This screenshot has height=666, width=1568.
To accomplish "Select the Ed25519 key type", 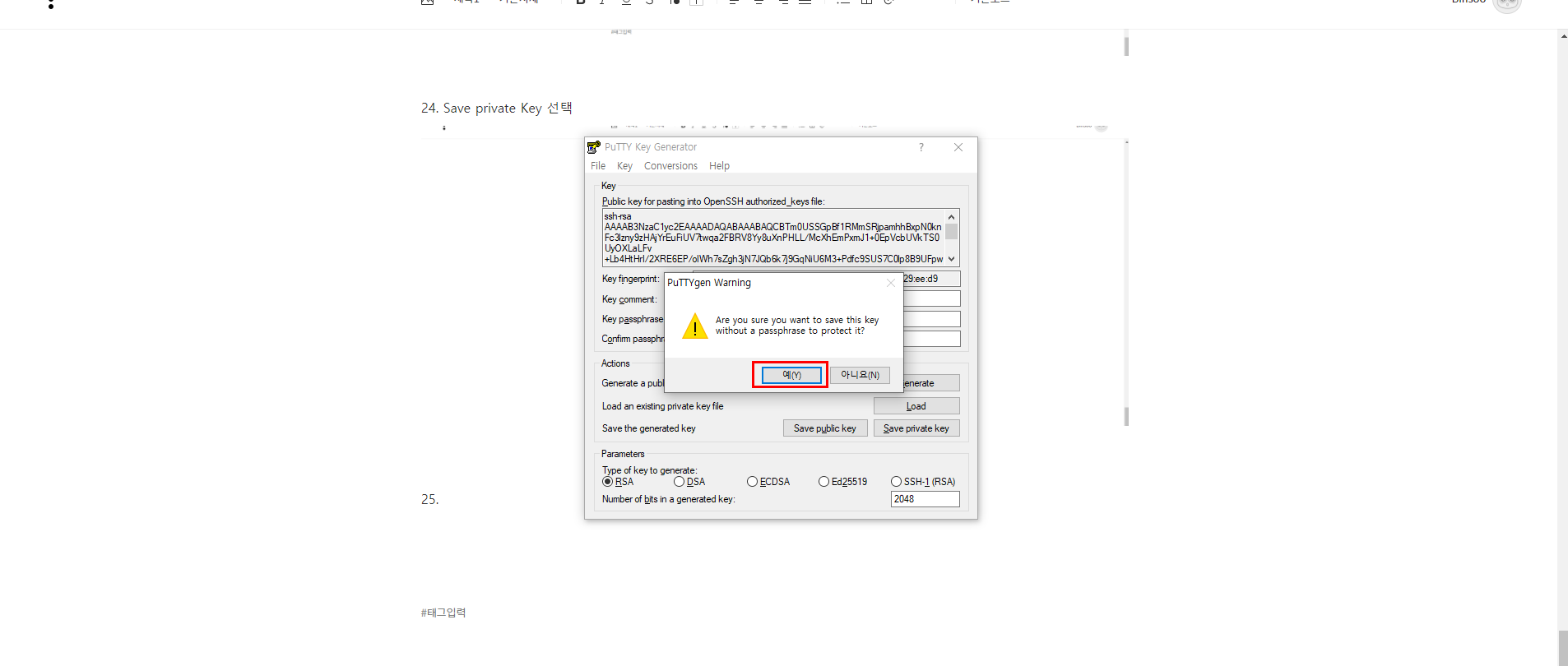I will pyautogui.click(x=843, y=482).
